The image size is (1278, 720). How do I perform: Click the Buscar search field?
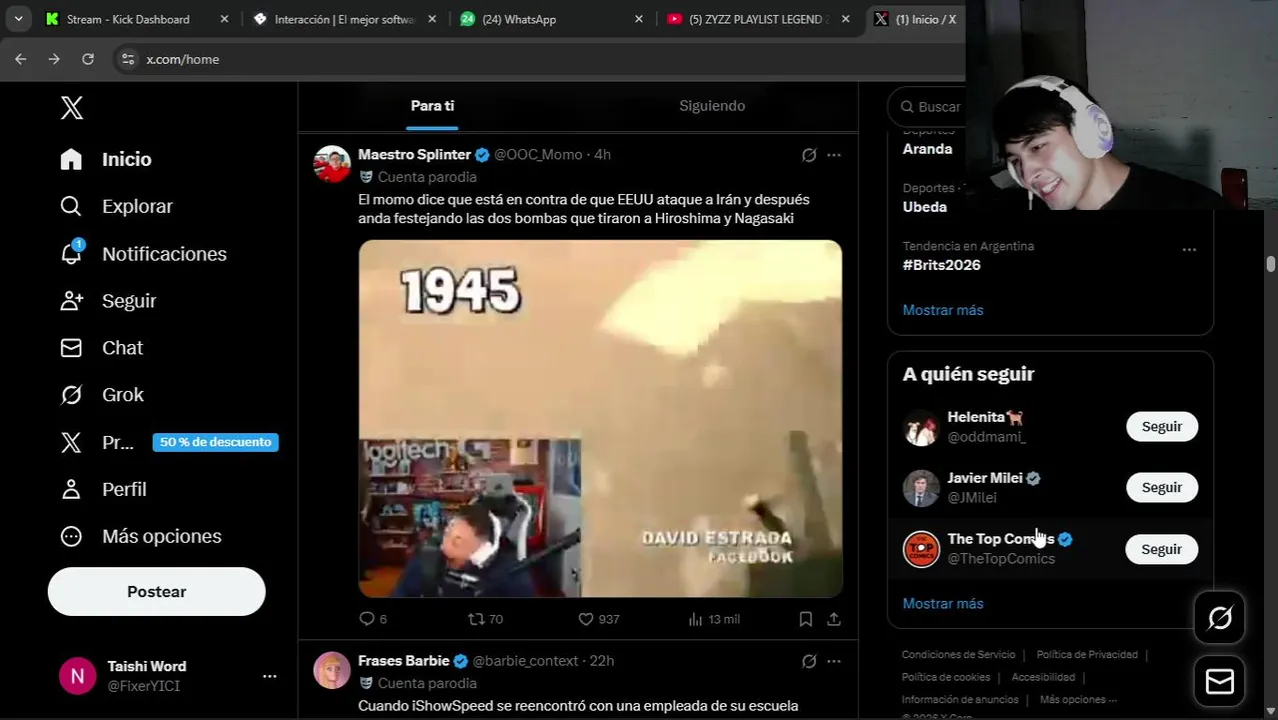point(928,107)
